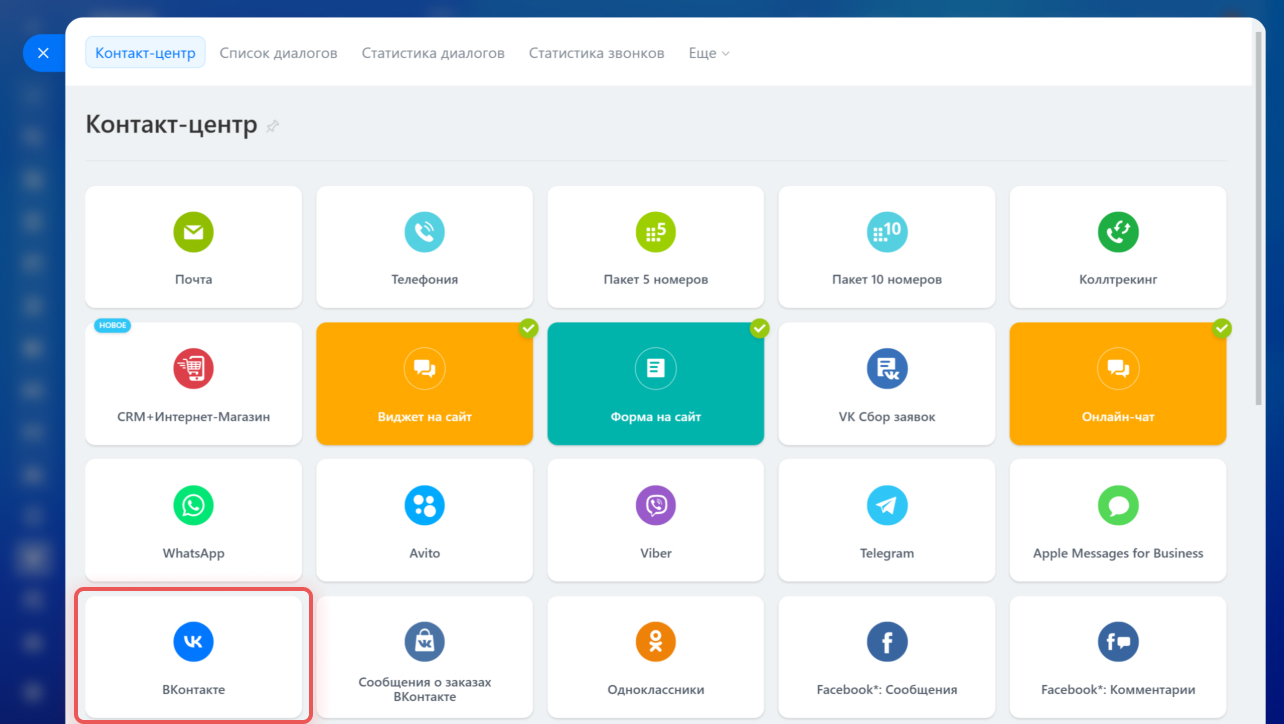Image resolution: width=1284 pixels, height=724 pixels.
Task: Click connected checkmark on Форма на сайт
Action: 760,328
